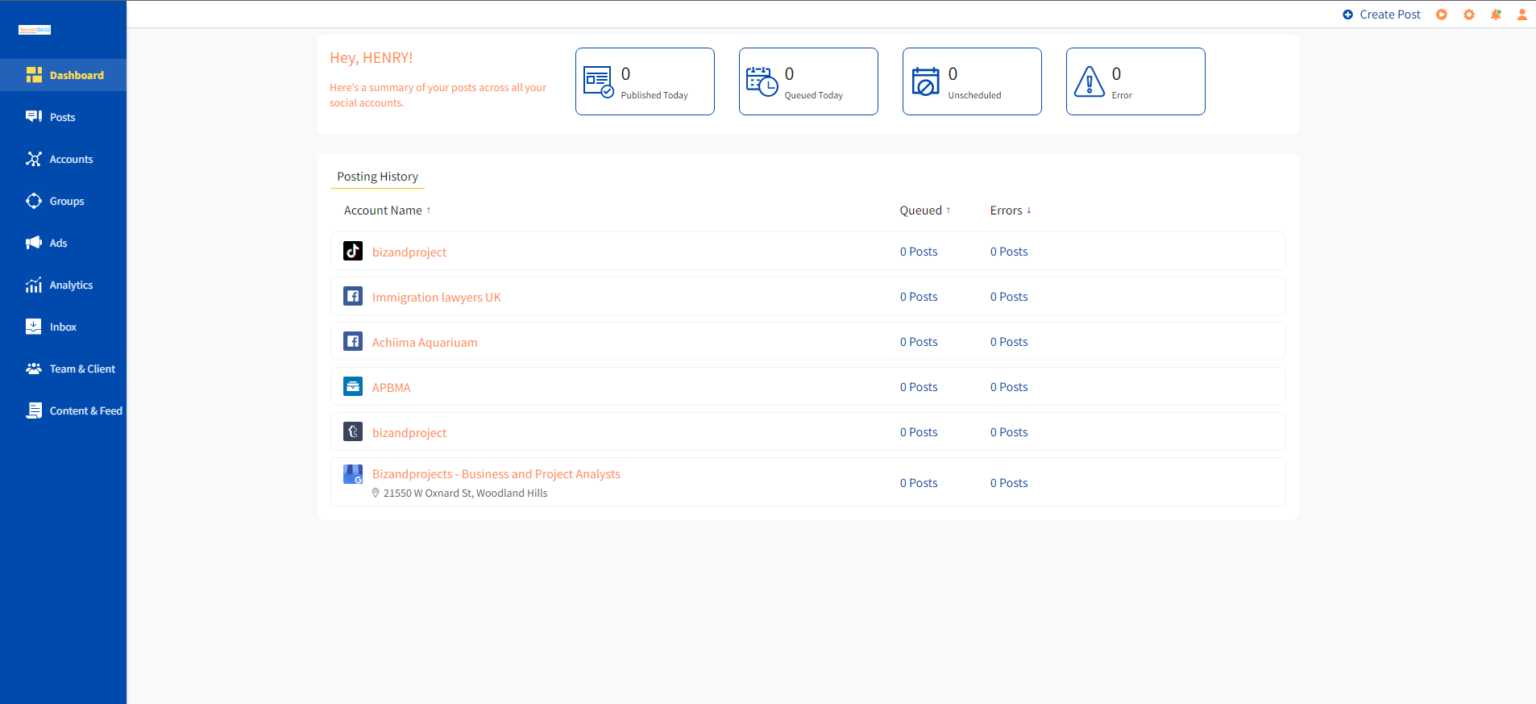This screenshot has height=704, width=1536.
Task: Open the Unscheduled posts card
Action: coord(971,81)
